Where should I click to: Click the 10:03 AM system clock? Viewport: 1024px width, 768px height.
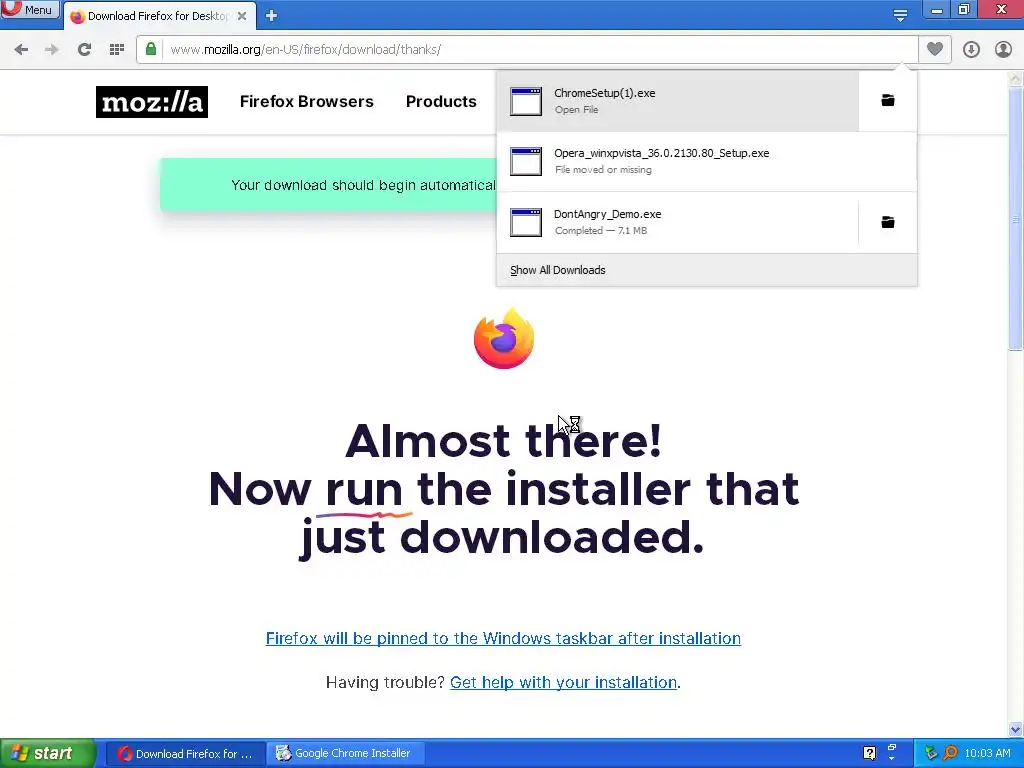pos(987,754)
